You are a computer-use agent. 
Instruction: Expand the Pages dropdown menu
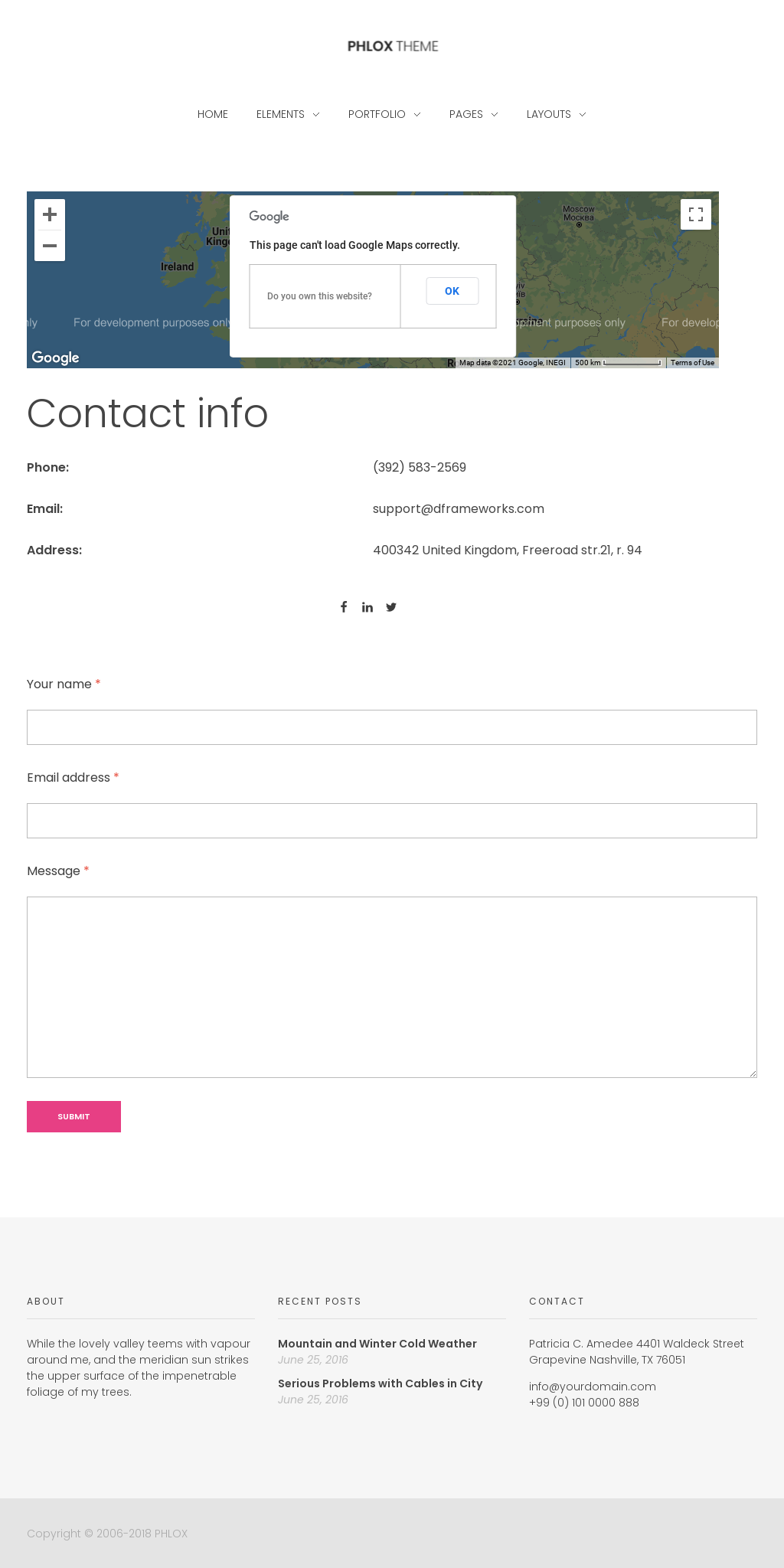coord(473,114)
